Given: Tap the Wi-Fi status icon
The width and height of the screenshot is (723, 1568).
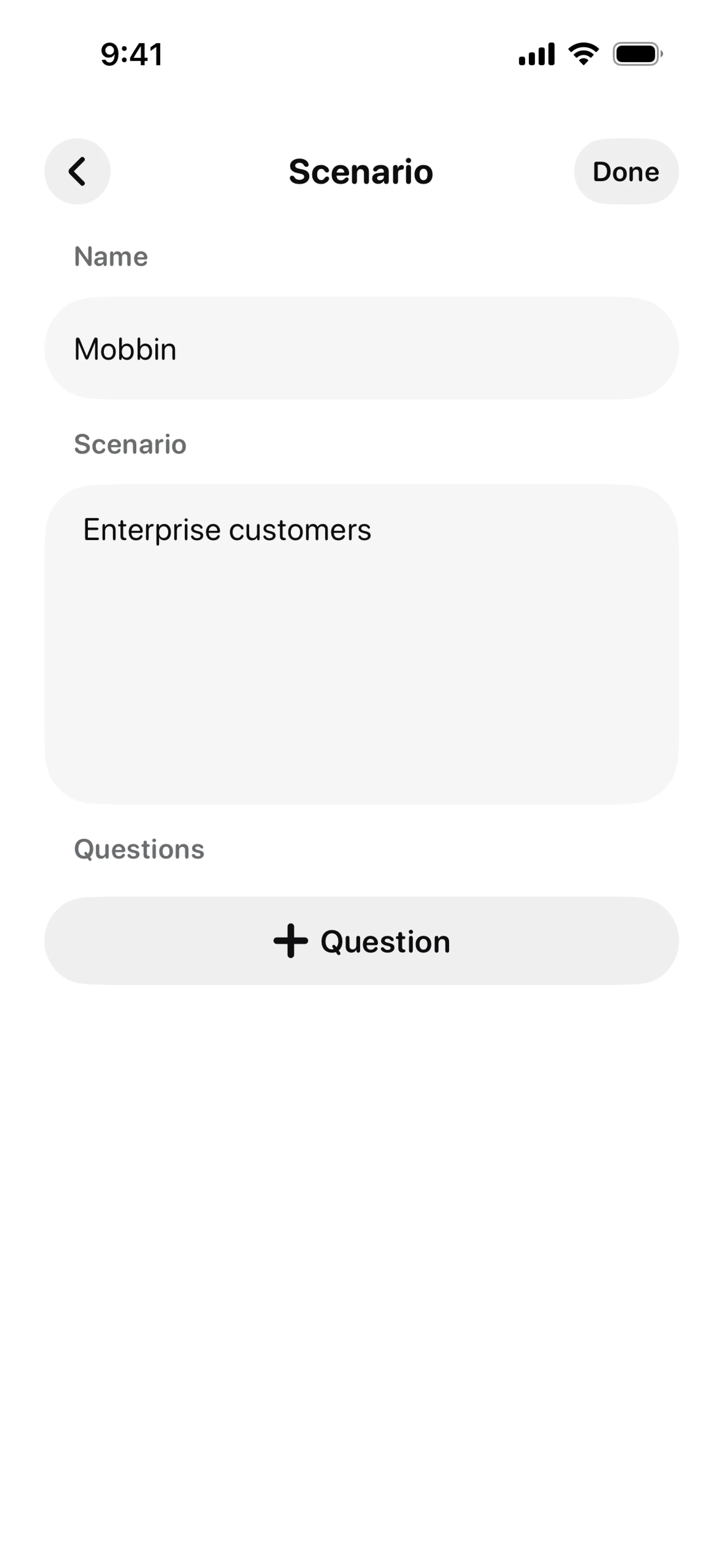Looking at the screenshot, I should (583, 53).
